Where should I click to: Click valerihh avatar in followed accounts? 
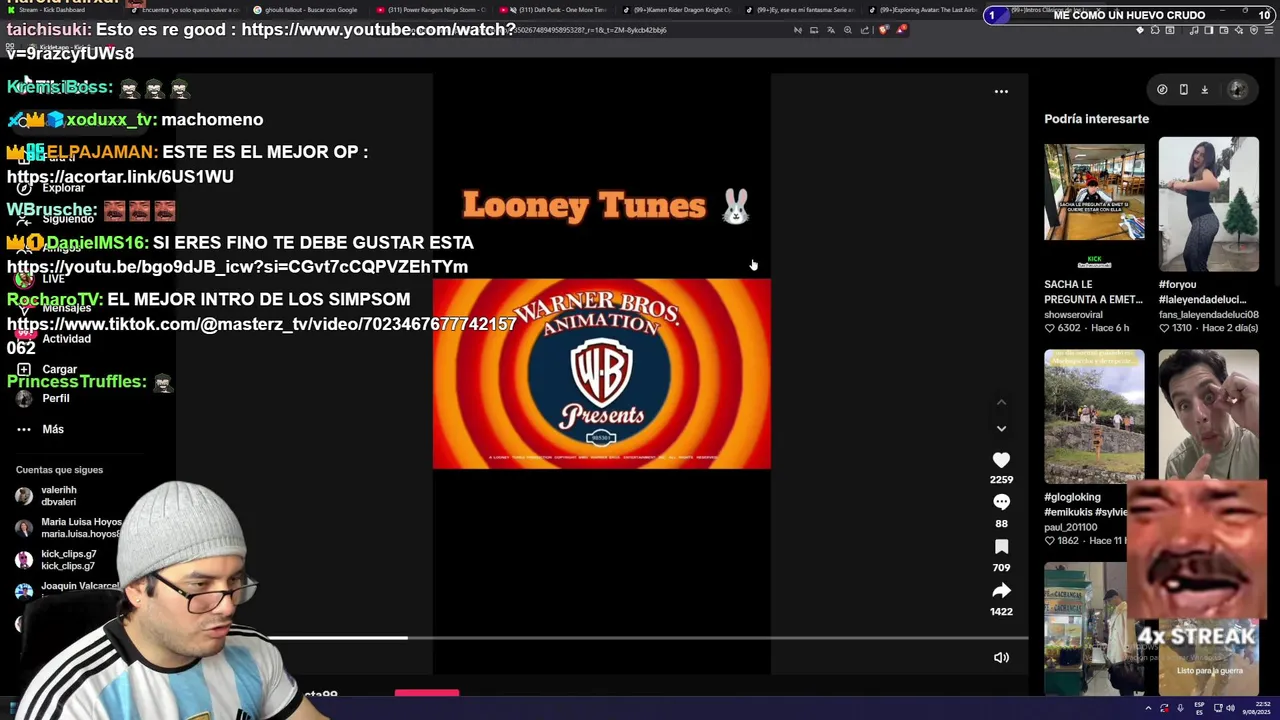click(x=24, y=496)
